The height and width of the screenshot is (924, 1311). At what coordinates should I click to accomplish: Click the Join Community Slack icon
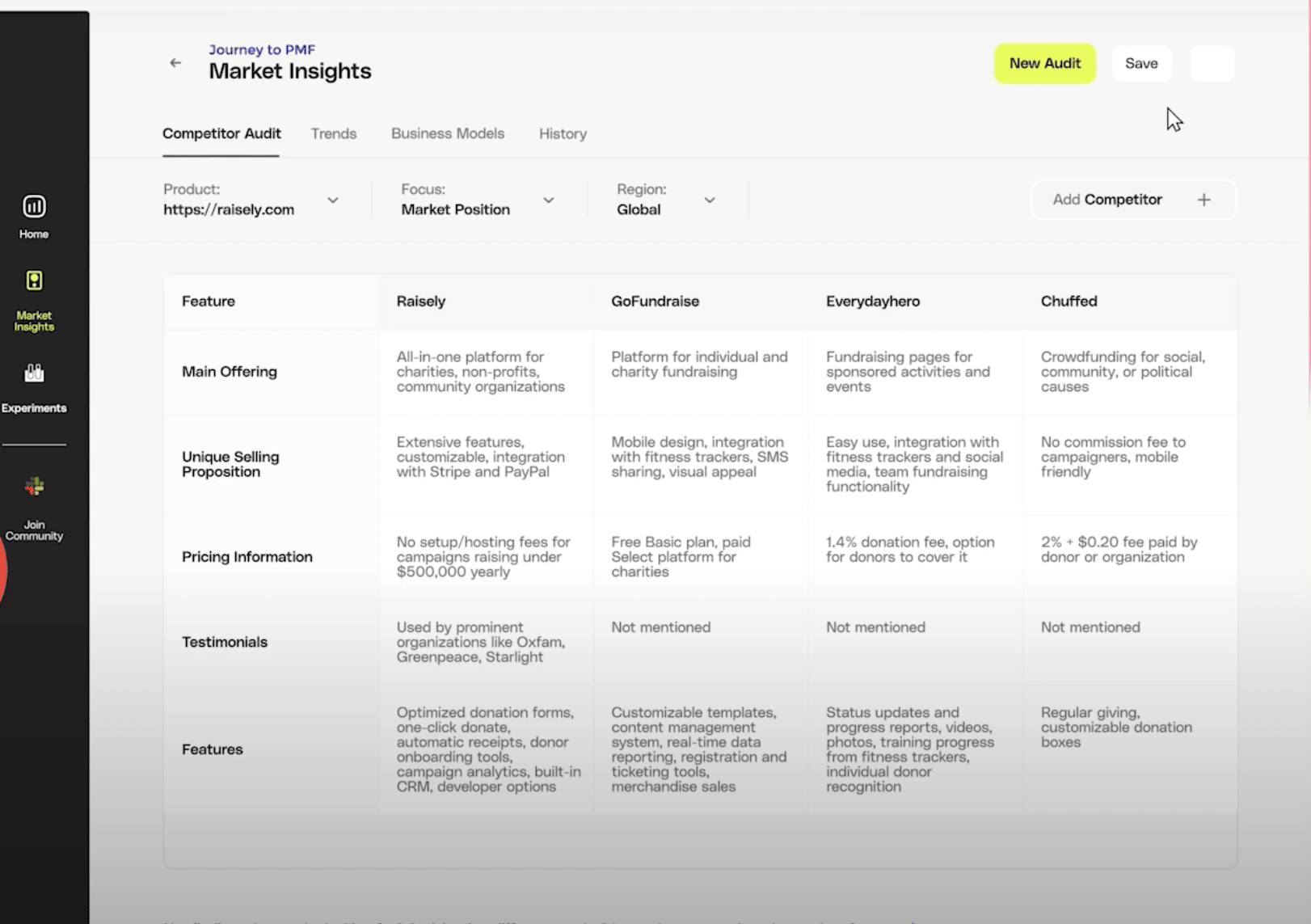coord(34,486)
